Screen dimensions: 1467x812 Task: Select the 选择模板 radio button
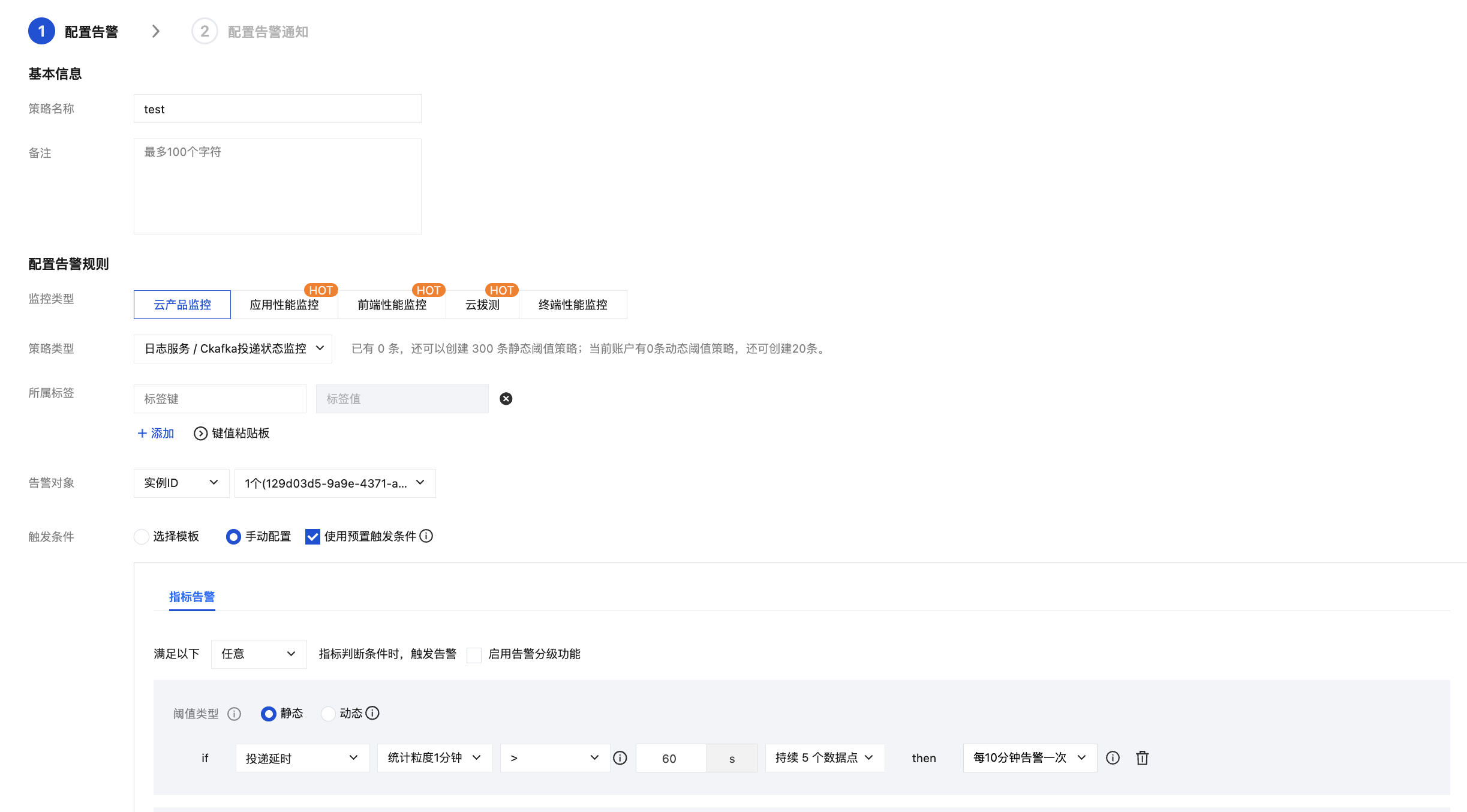[142, 537]
